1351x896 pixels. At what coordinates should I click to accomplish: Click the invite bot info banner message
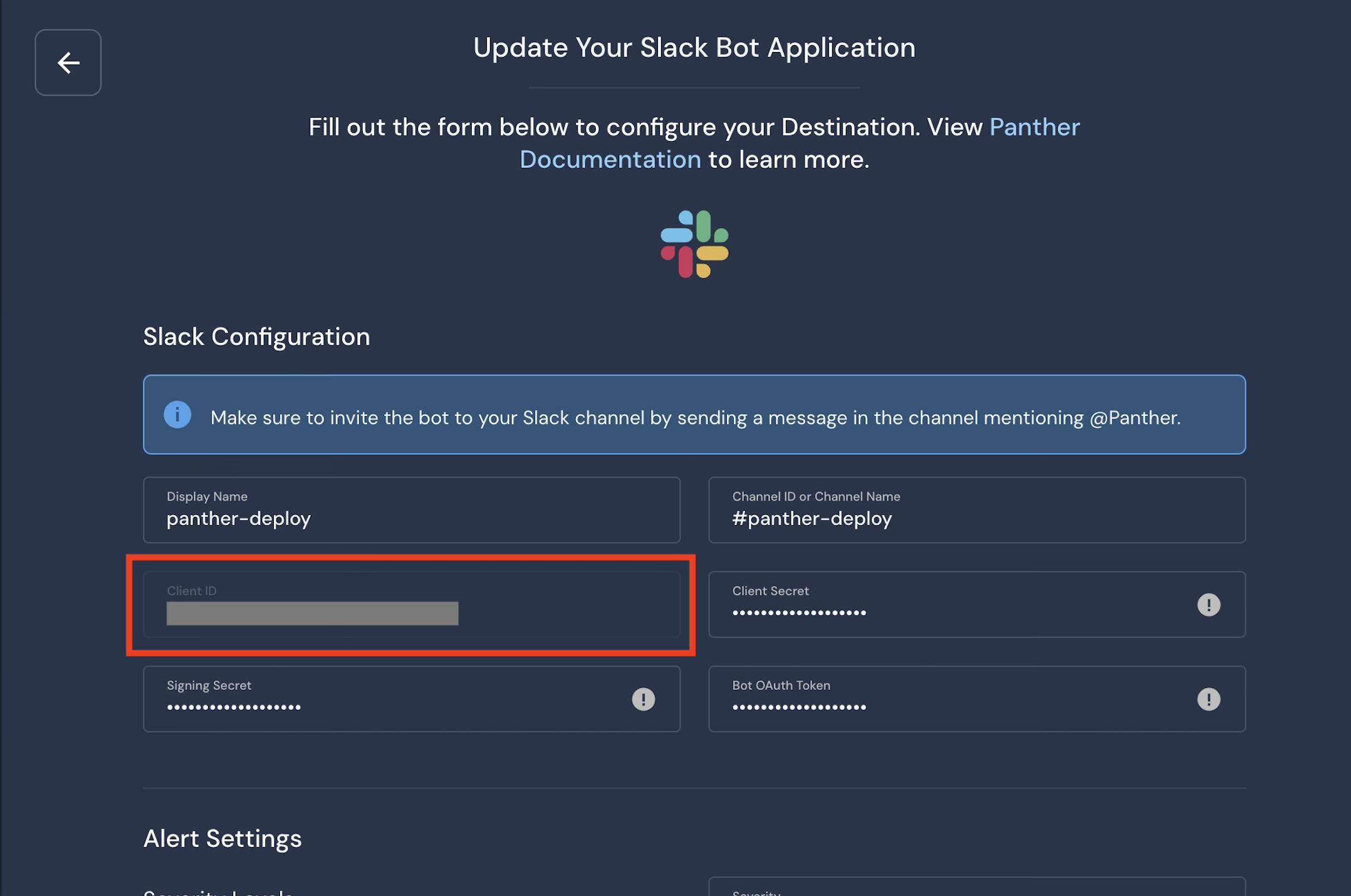(694, 418)
